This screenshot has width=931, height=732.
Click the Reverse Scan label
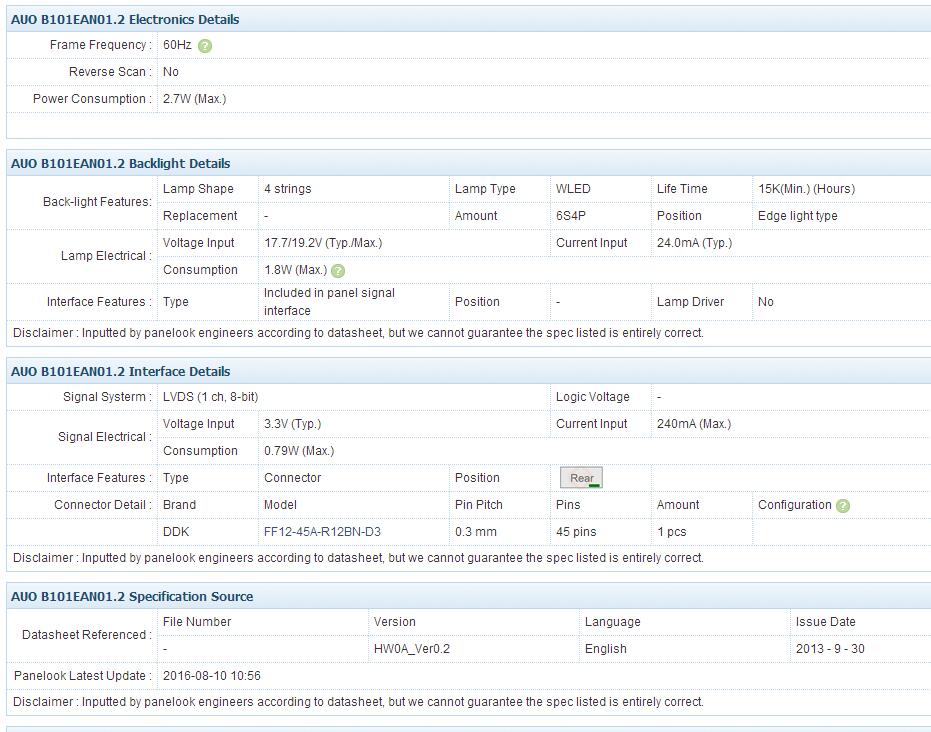(x=110, y=72)
